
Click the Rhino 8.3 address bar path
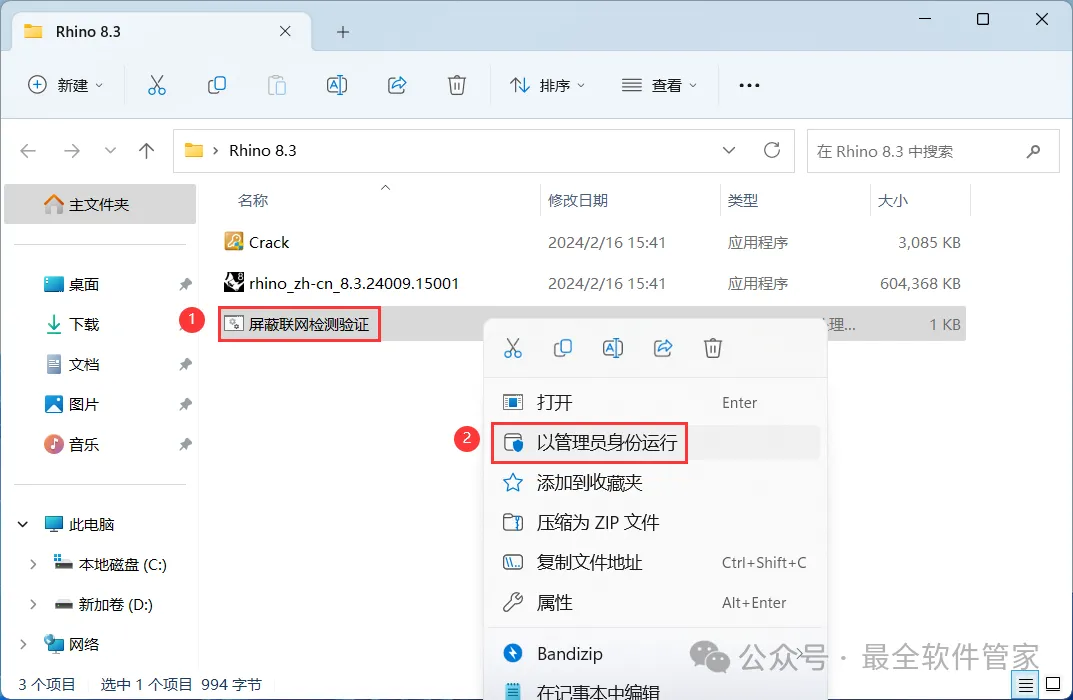[263, 151]
